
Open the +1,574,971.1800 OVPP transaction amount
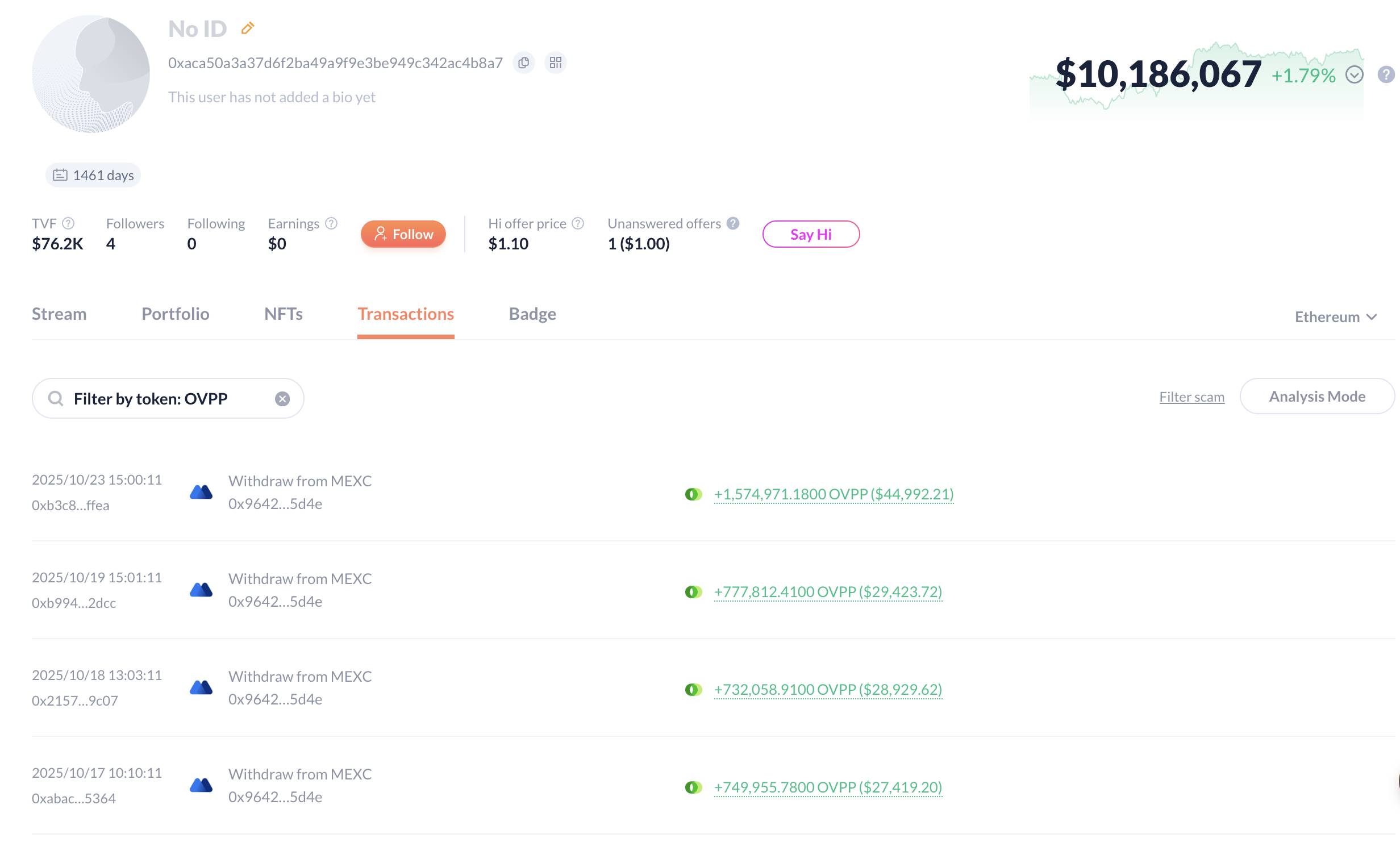(x=833, y=494)
